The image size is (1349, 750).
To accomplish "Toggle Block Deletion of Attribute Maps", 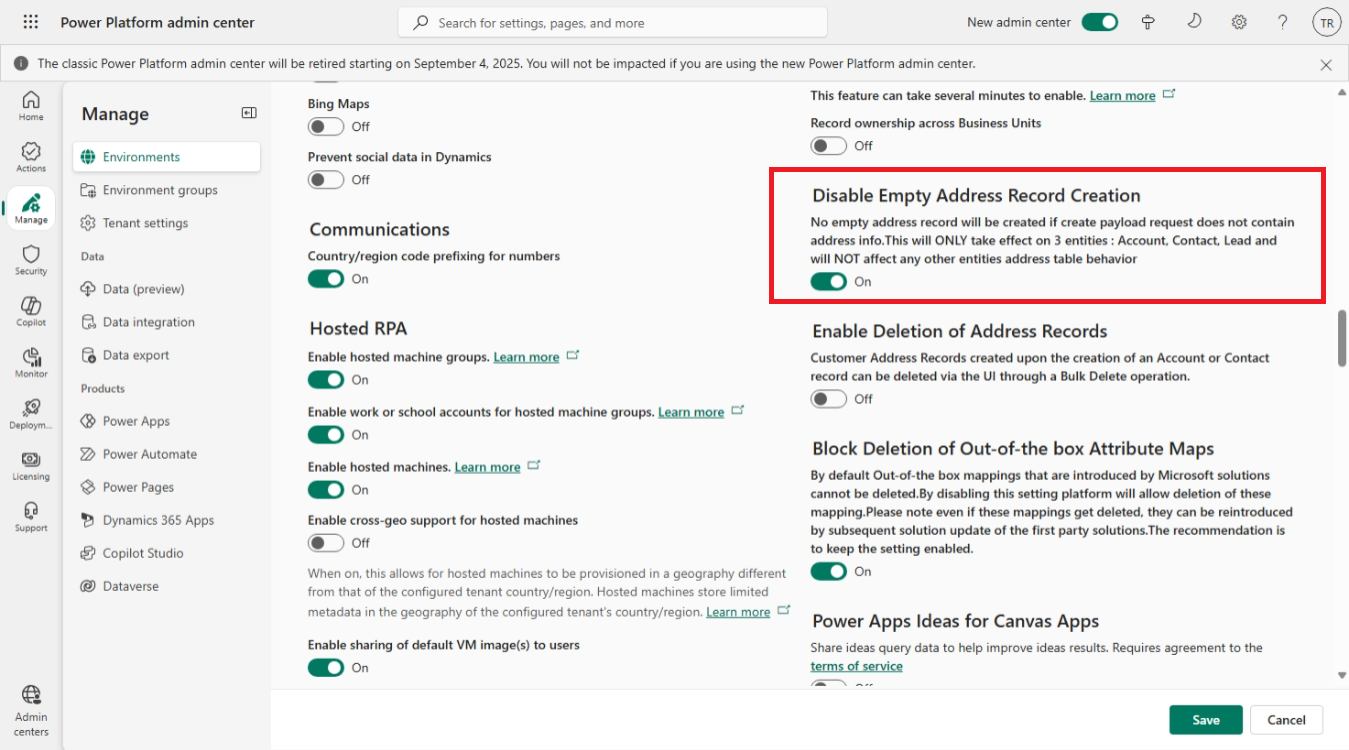I will pos(829,572).
